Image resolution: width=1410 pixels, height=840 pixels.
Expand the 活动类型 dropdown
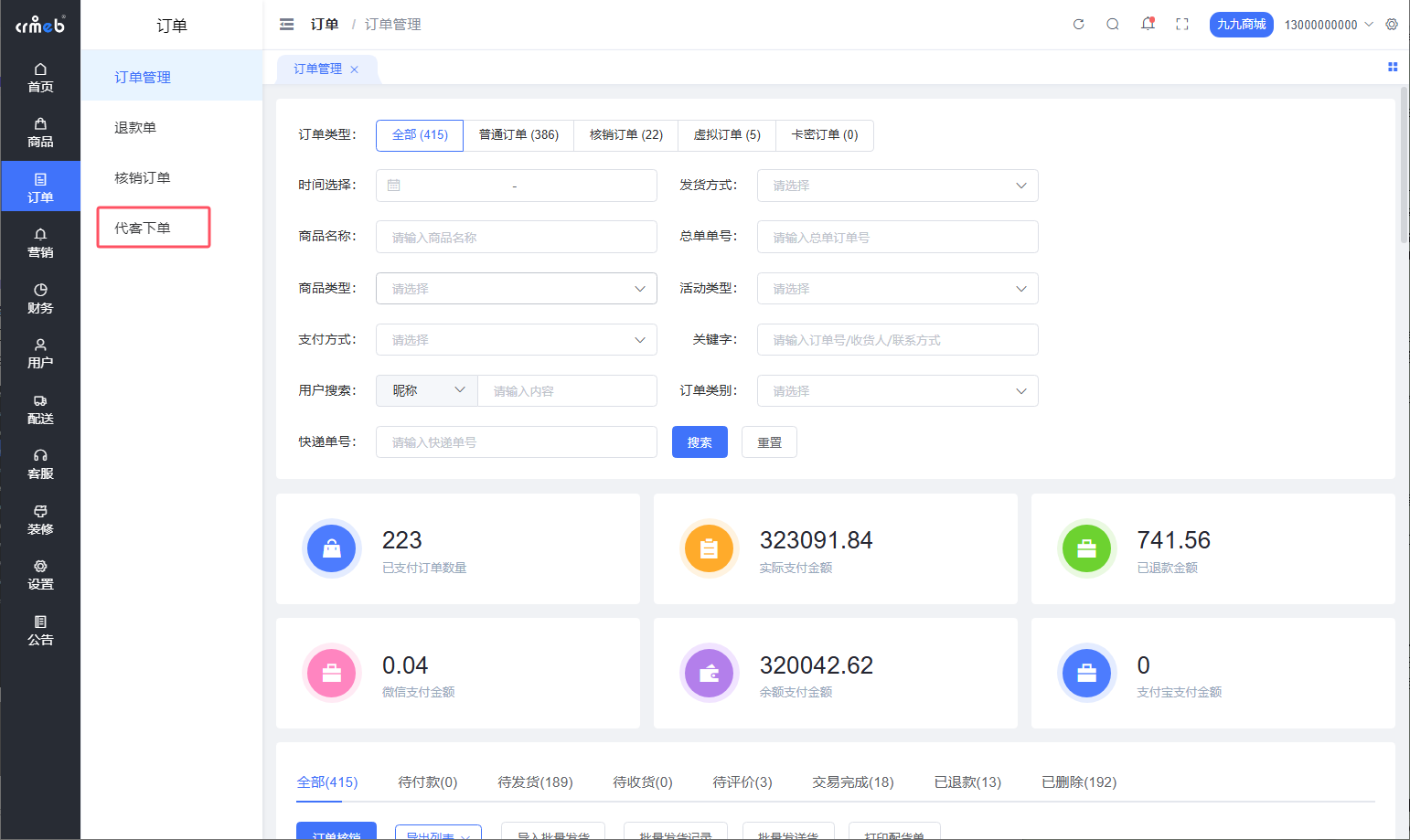pyautogui.click(x=898, y=289)
